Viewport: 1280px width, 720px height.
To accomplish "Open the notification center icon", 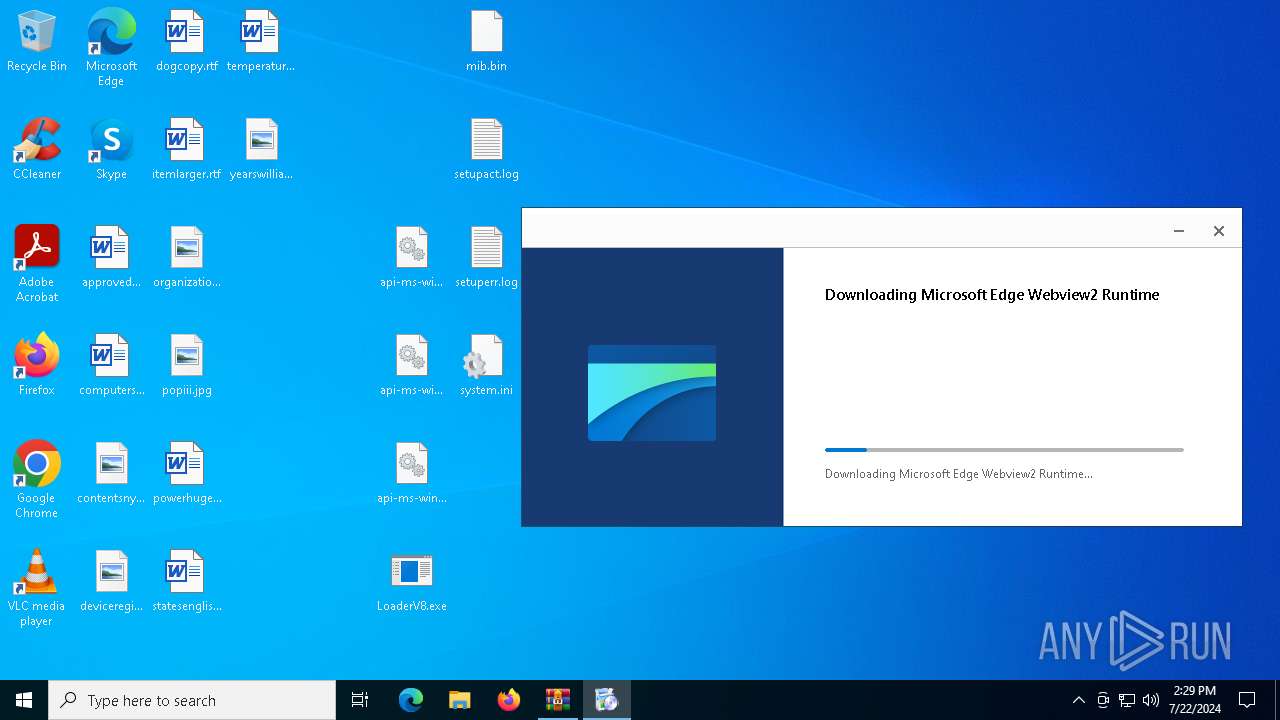I will pos(1247,700).
